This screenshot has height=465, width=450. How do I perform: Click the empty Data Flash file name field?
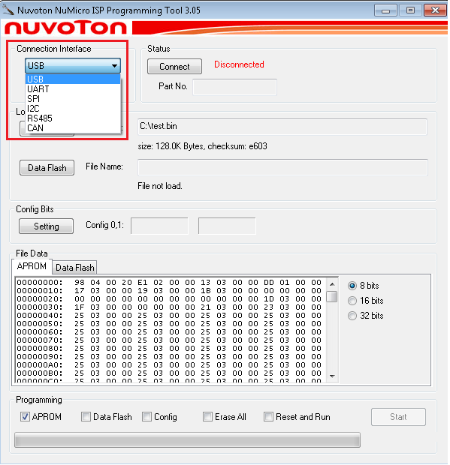point(282,167)
